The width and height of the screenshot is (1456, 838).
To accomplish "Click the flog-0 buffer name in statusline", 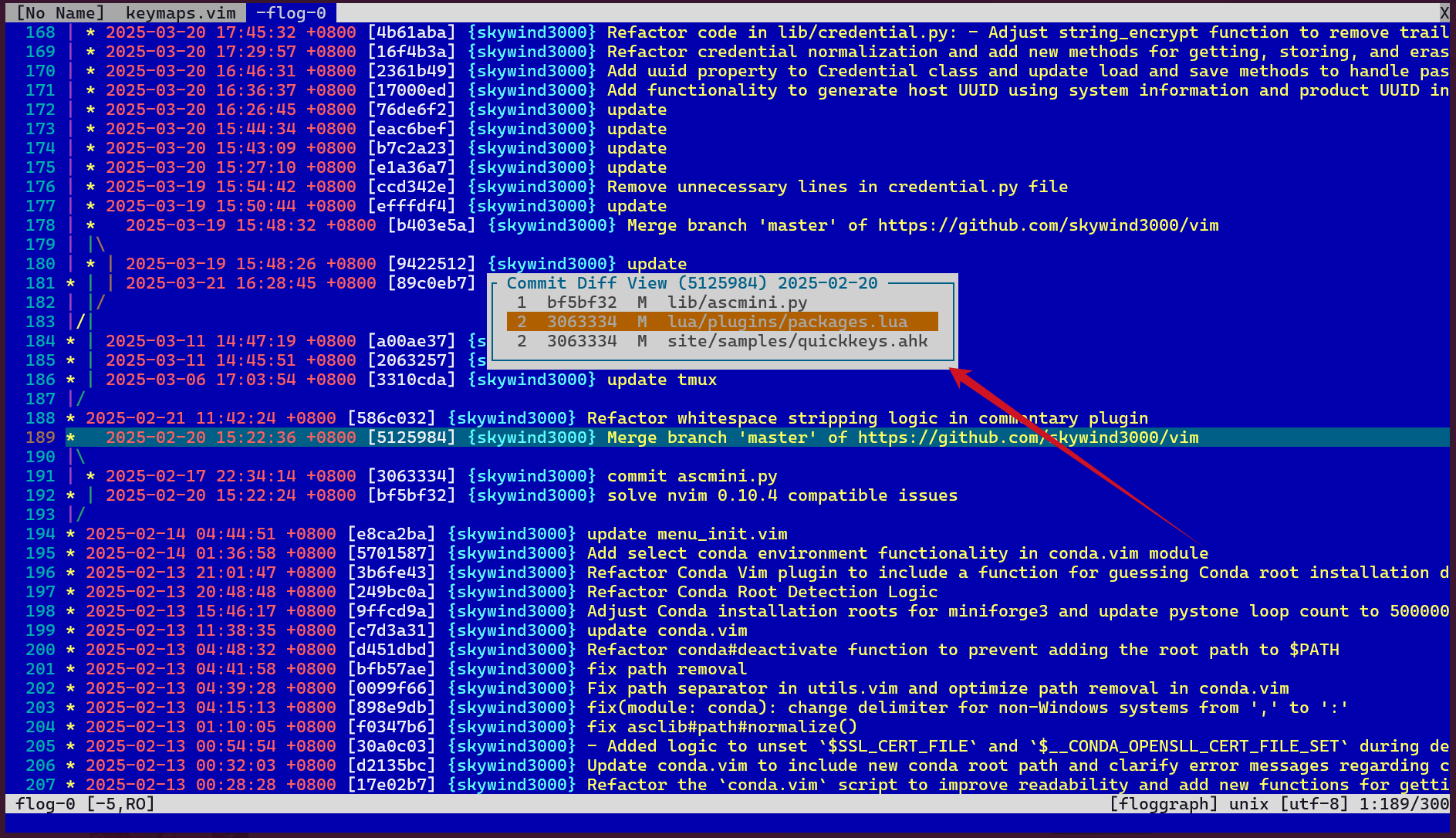I will (45, 804).
